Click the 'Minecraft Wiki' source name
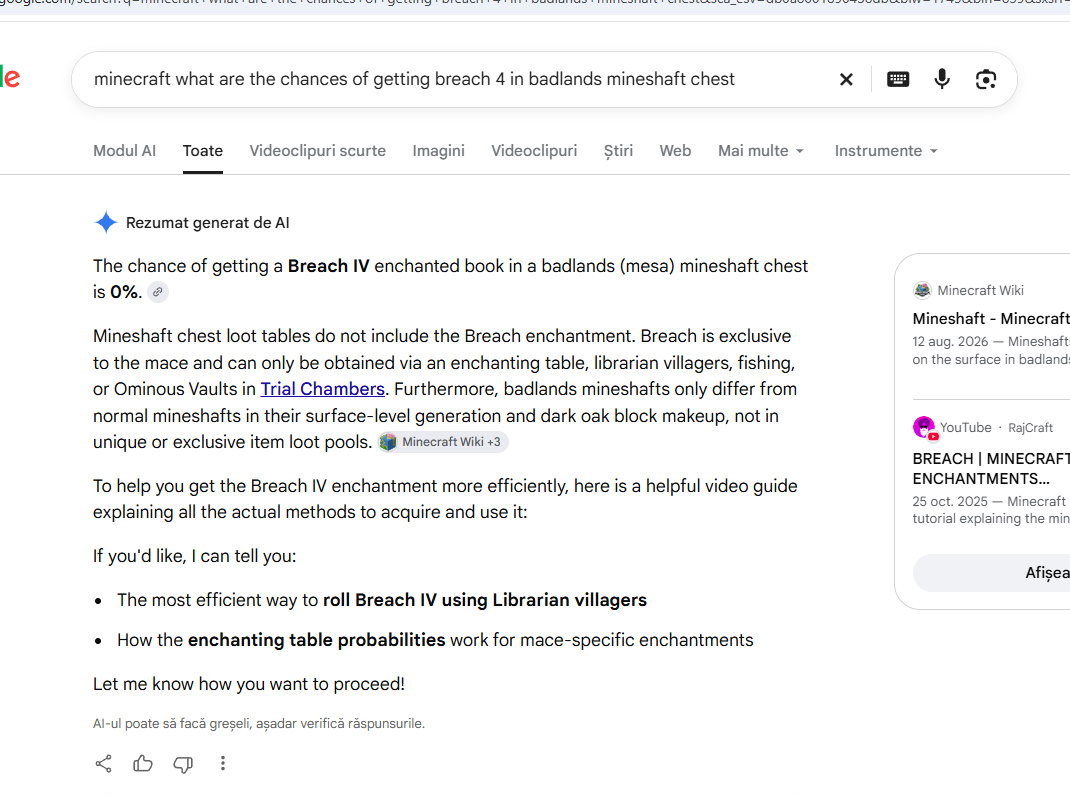 tap(981, 291)
